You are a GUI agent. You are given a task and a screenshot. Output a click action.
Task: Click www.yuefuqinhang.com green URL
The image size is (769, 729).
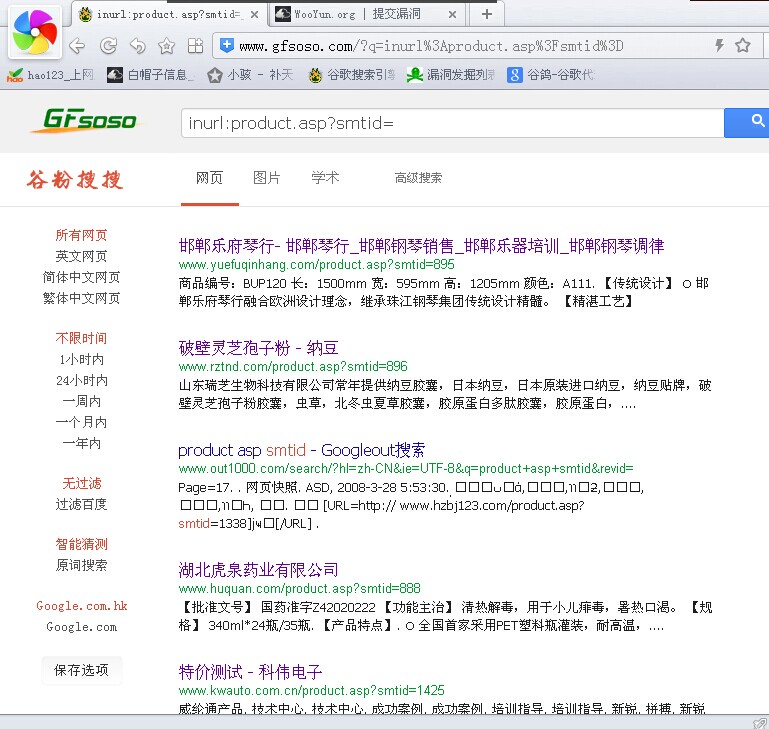(316, 265)
